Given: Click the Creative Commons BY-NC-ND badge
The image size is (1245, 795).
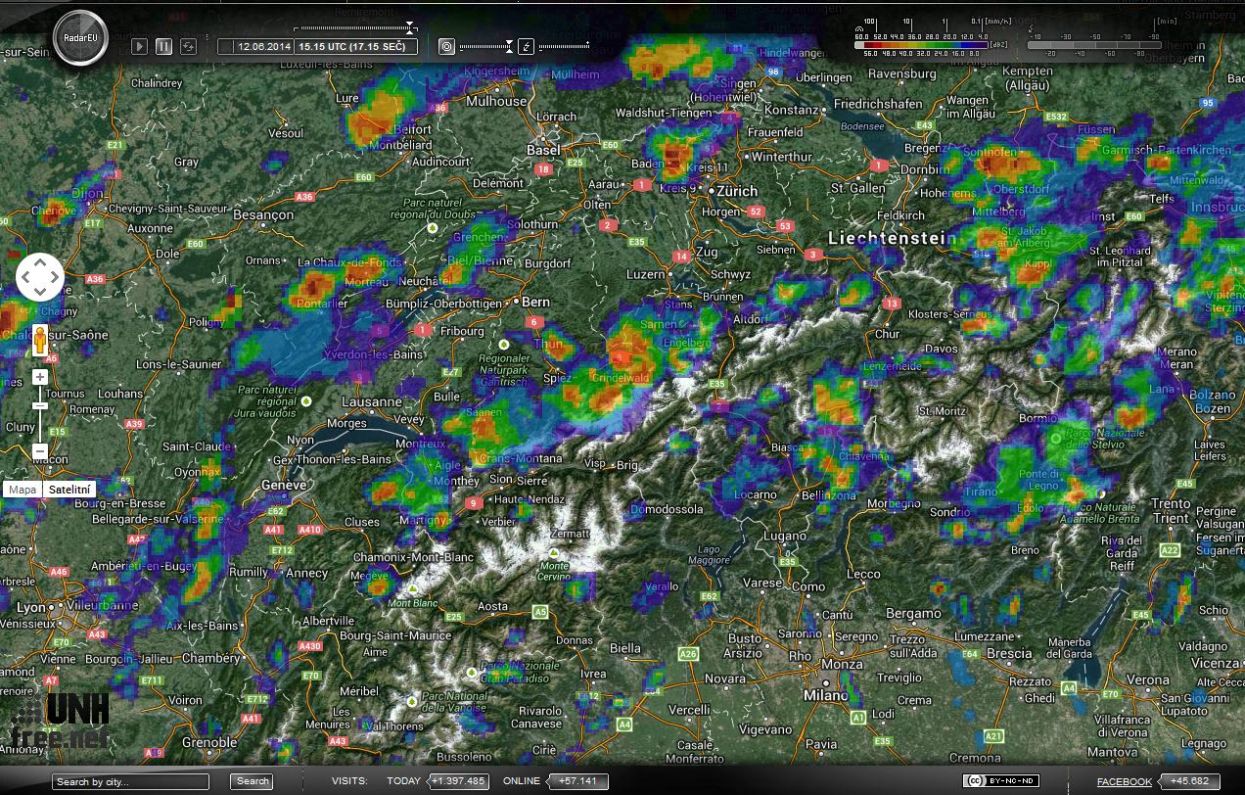Looking at the screenshot, I should point(1000,781).
